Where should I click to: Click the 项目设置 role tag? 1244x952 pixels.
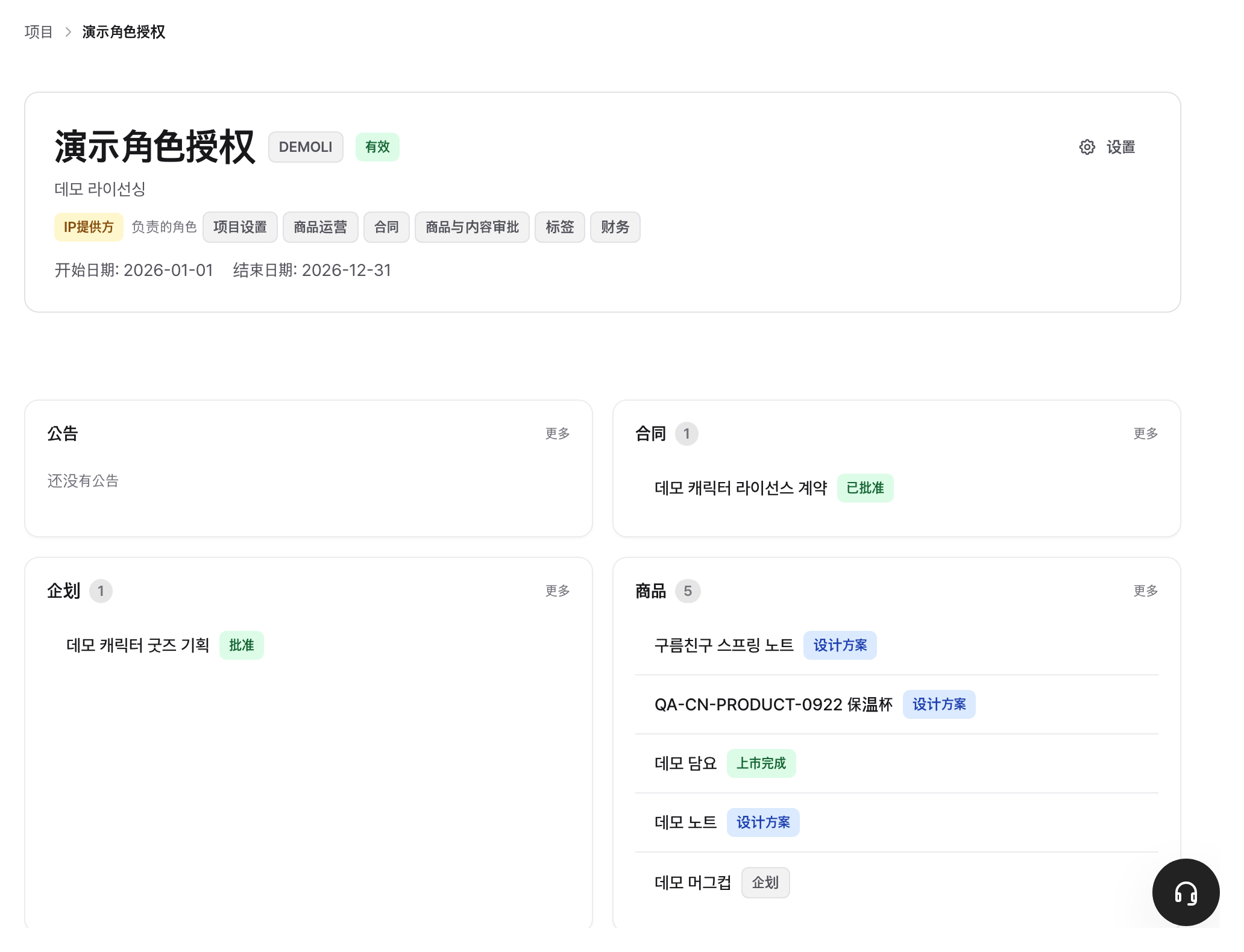pyautogui.click(x=240, y=227)
